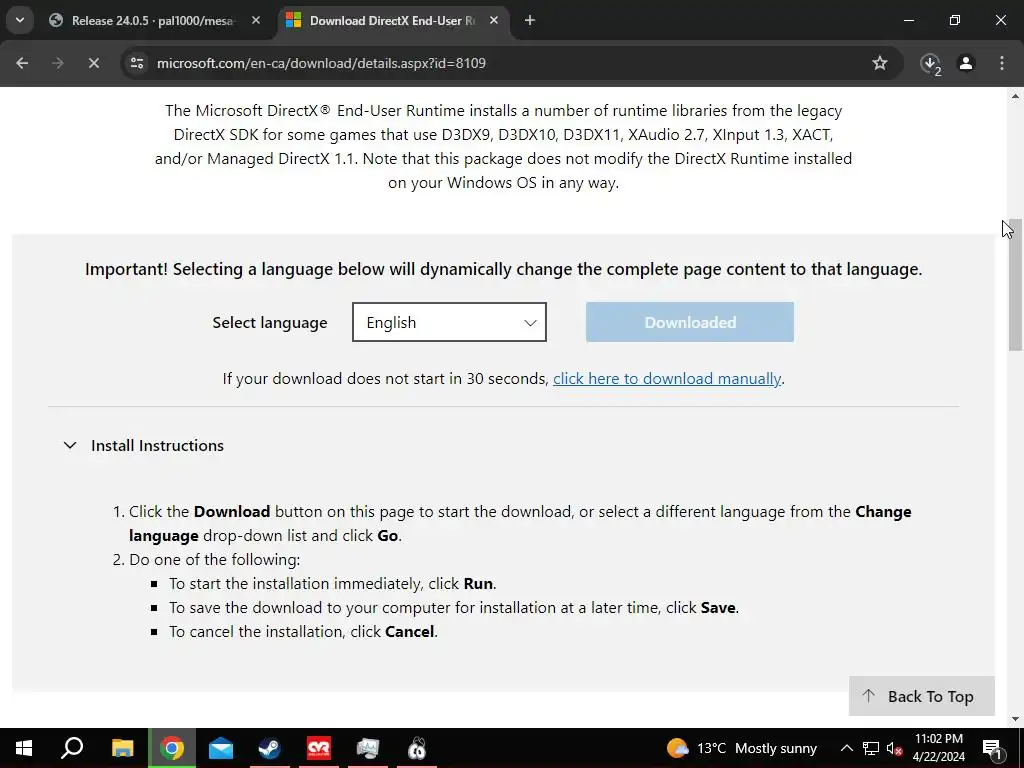Viewport: 1024px width, 768px height.
Task: Click the 'Important! Selecting a language' notice text
Action: click(504, 269)
